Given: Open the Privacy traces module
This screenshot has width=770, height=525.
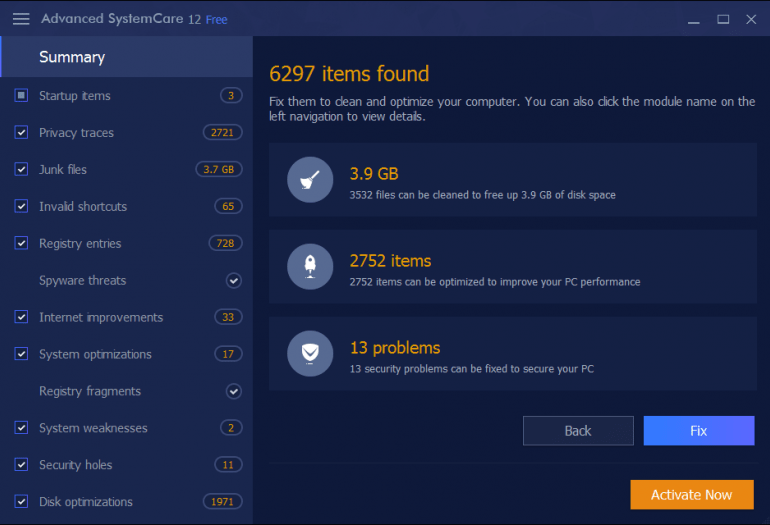Looking at the screenshot, I should (76, 133).
